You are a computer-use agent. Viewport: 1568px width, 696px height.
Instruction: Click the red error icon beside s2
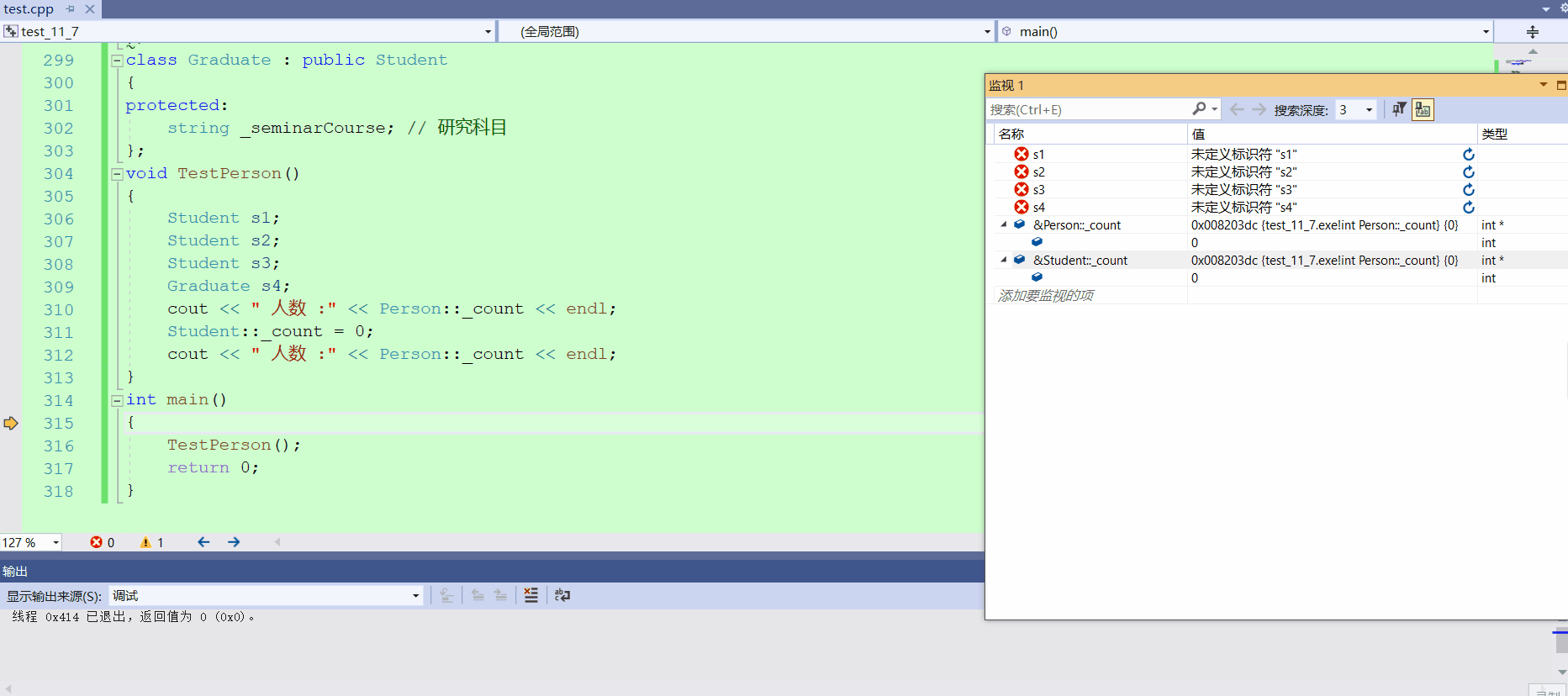1022,171
